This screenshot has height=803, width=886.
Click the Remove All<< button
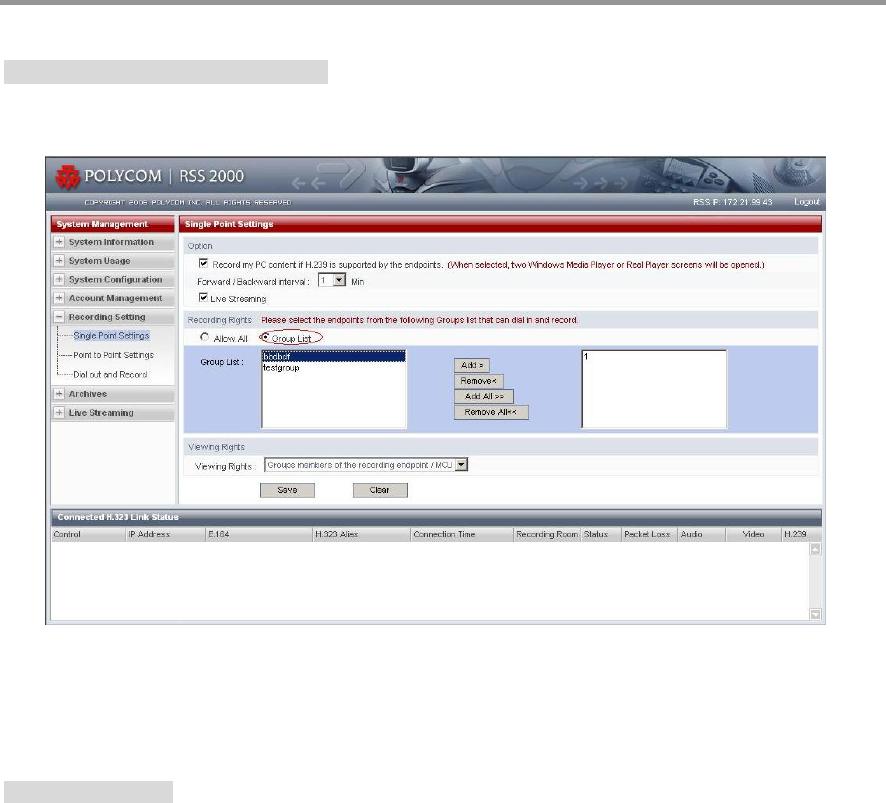(491, 412)
